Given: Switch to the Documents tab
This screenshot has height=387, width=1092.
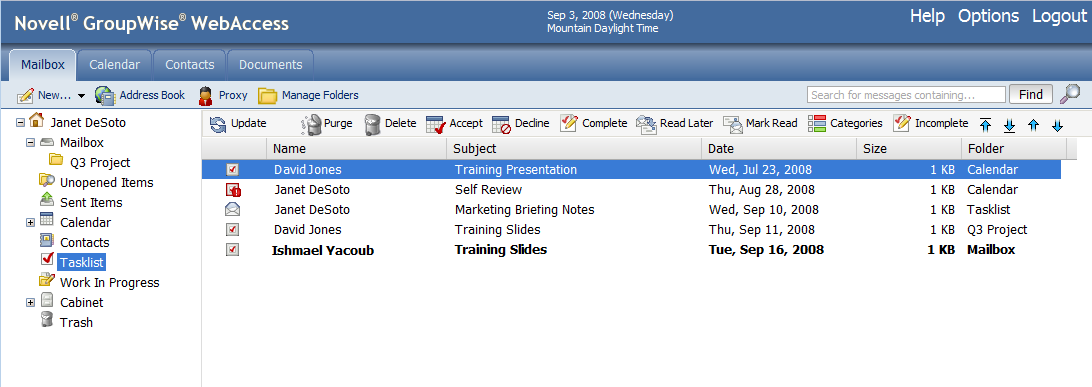Looking at the screenshot, I should pyautogui.click(x=270, y=65).
